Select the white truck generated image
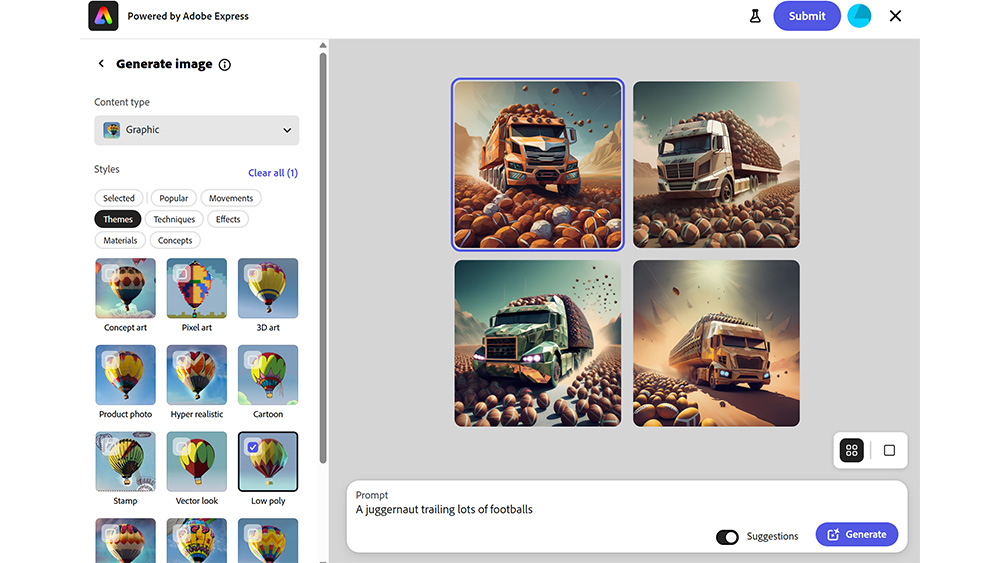This screenshot has width=1000, height=563. coord(716,165)
